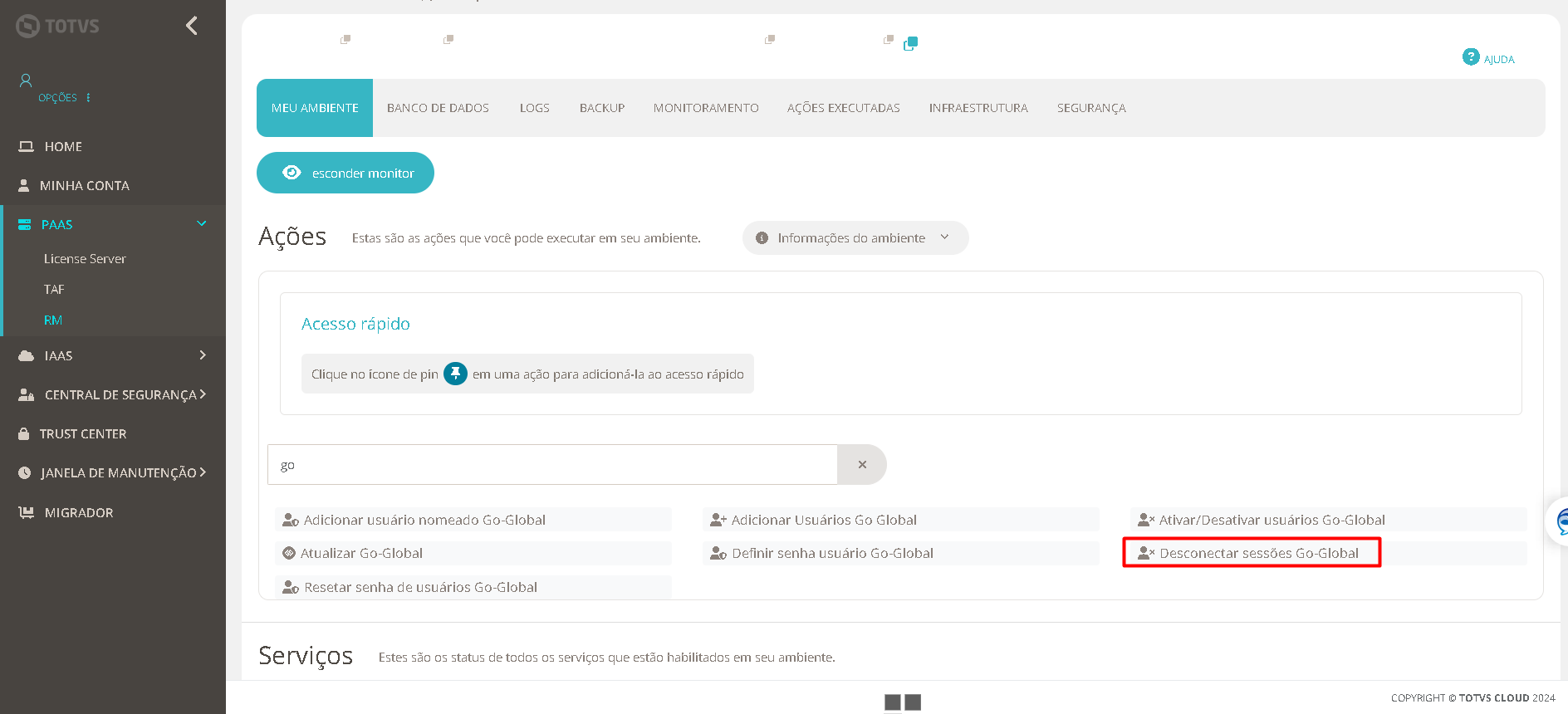Click the teal copy icon at top
1568x714 pixels.
(911, 43)
